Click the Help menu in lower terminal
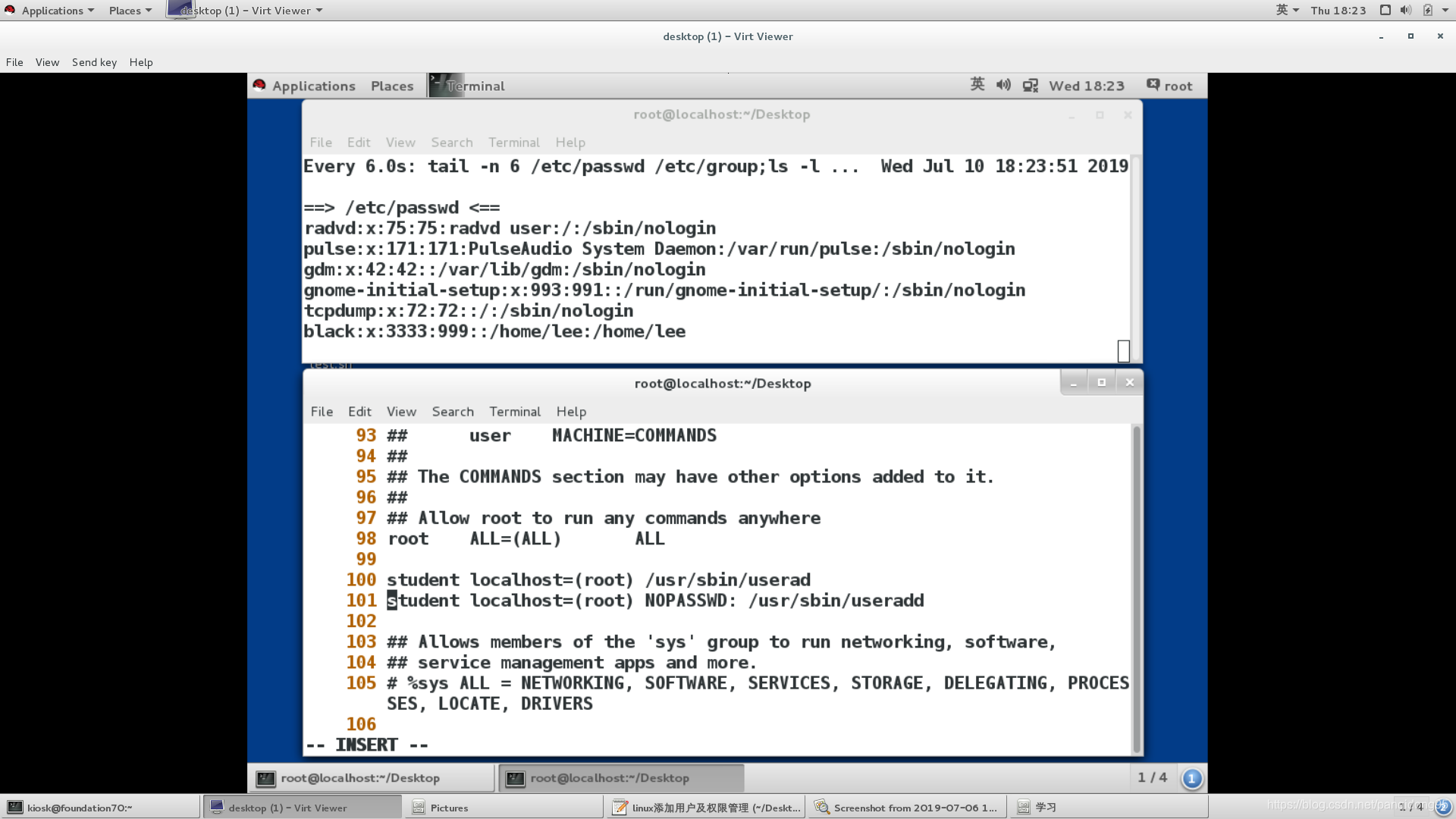The width and height of the screenshot is (1456, 819). [570, 411]
